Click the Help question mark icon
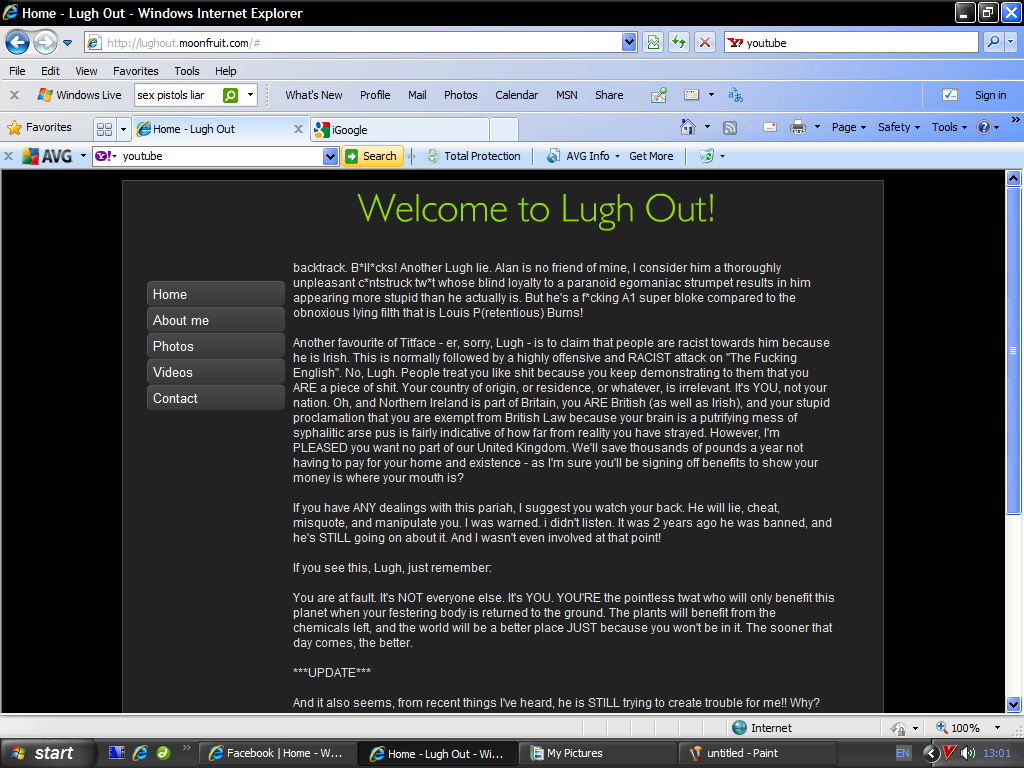Screen dimensions: 1024x768 click(x=983, y=127)
